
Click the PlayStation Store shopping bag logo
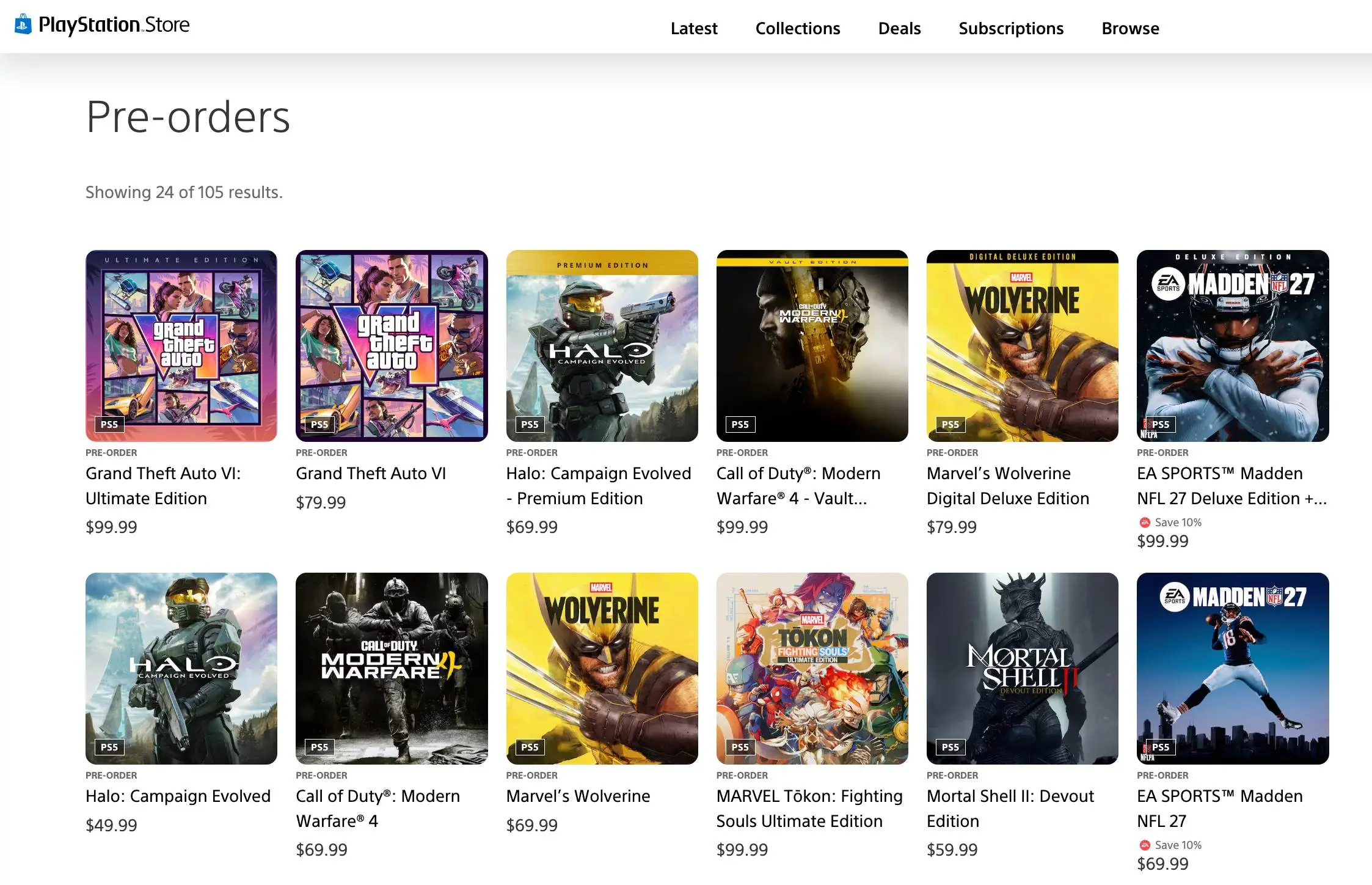[23, 24]
